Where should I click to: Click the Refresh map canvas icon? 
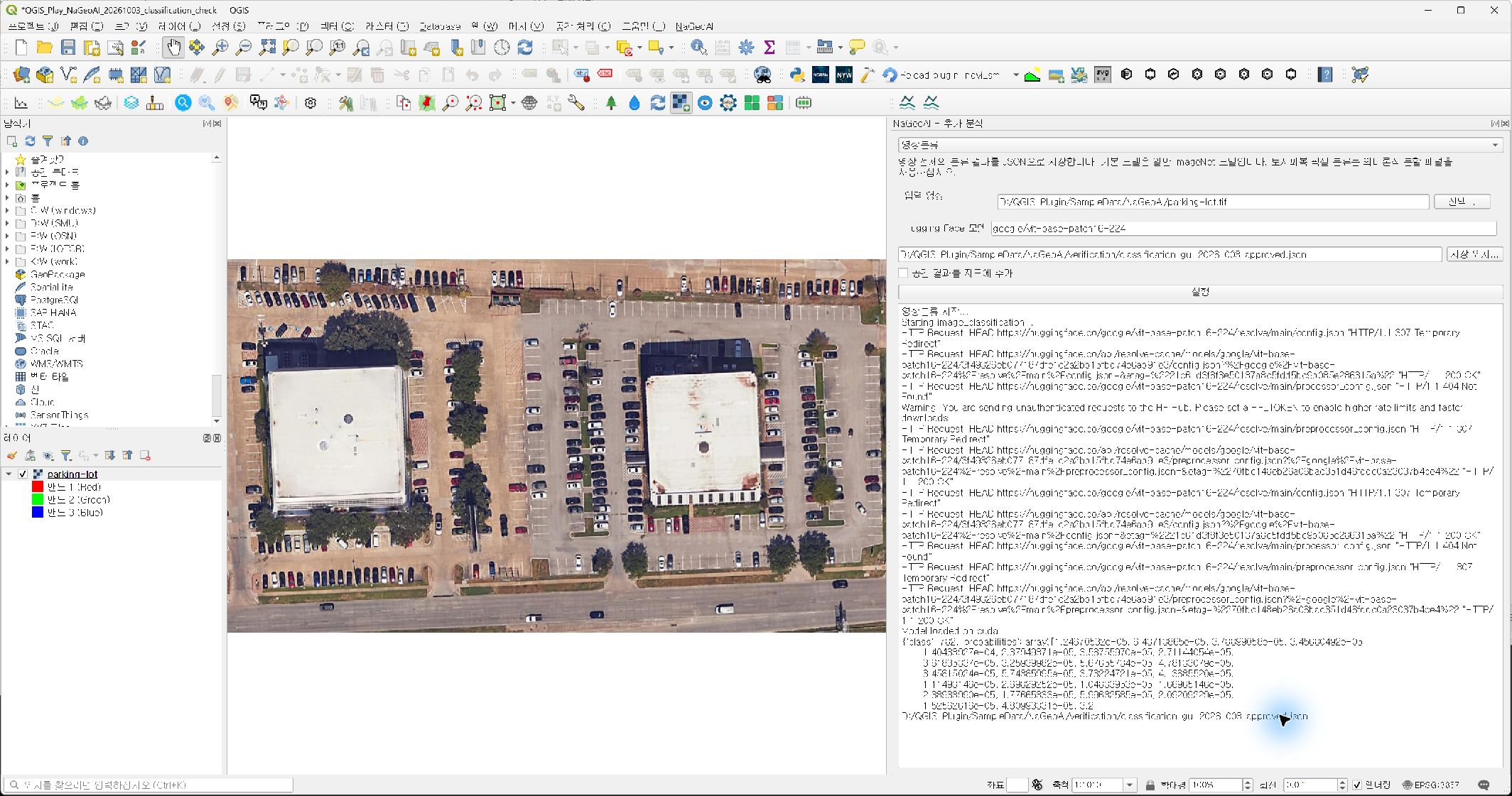[x=525, y=48]
